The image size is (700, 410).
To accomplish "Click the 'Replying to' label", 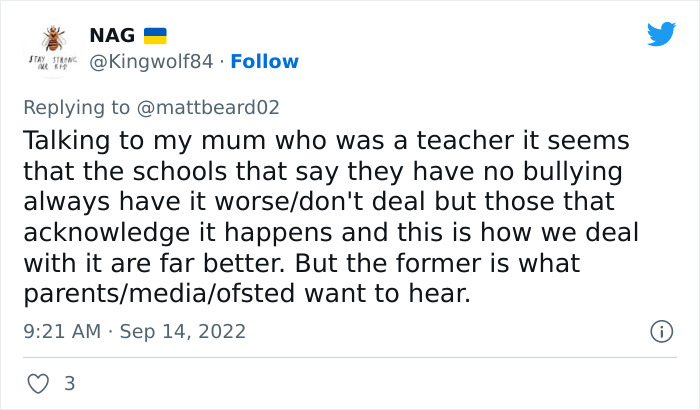I will (x=76, y=107).
